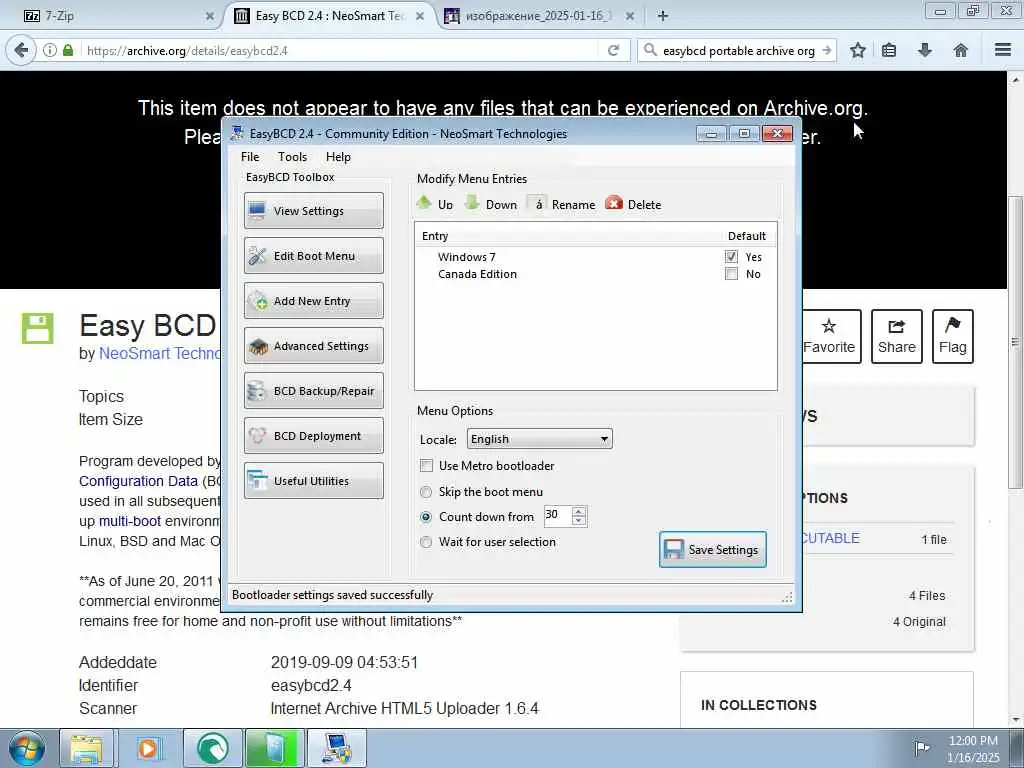Click the archive.org URL address field
The width and height of the screenshot is (1024, 768).
click(x=340, y=50)
